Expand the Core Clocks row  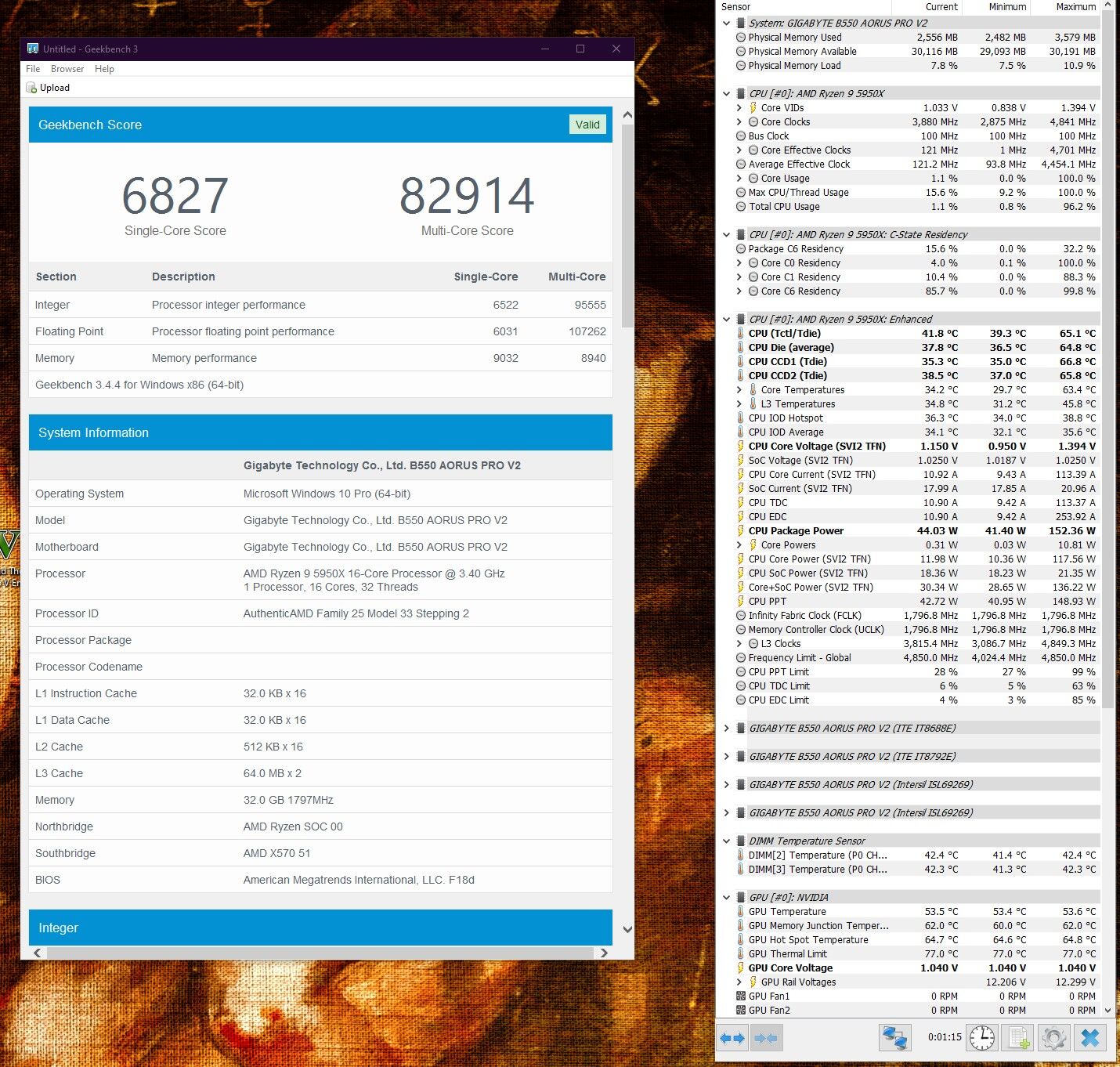coord(739,121)
